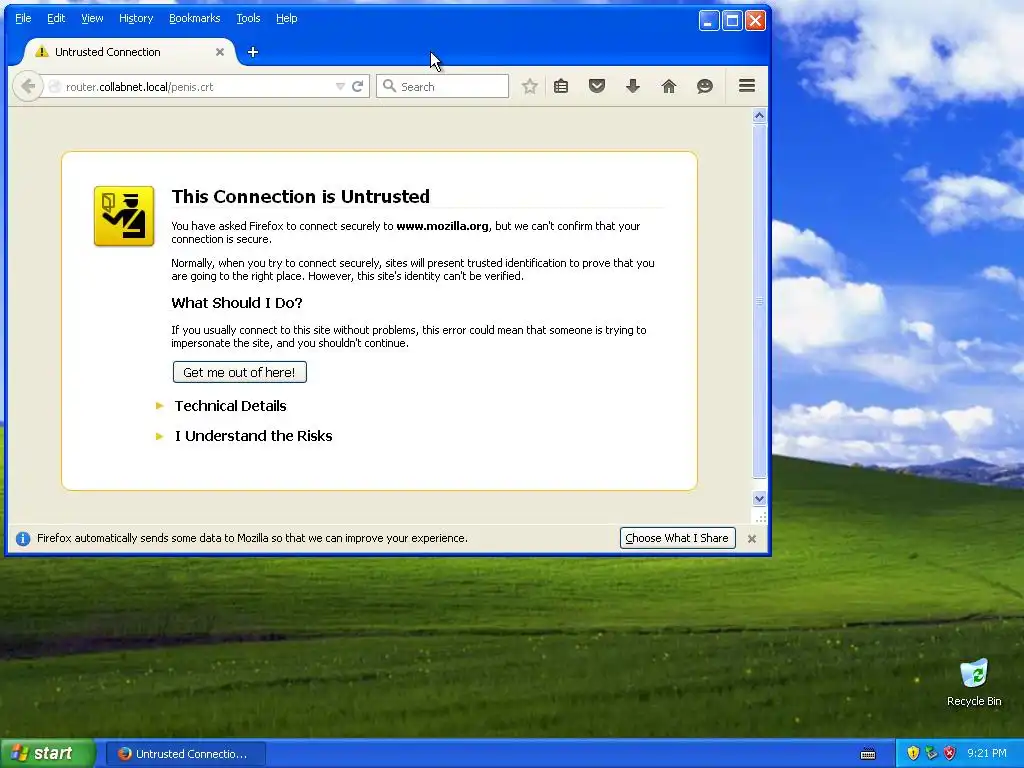Open the Edit menu
Image resolution: width=1024 pixels, height=768 pixels.
56,18
